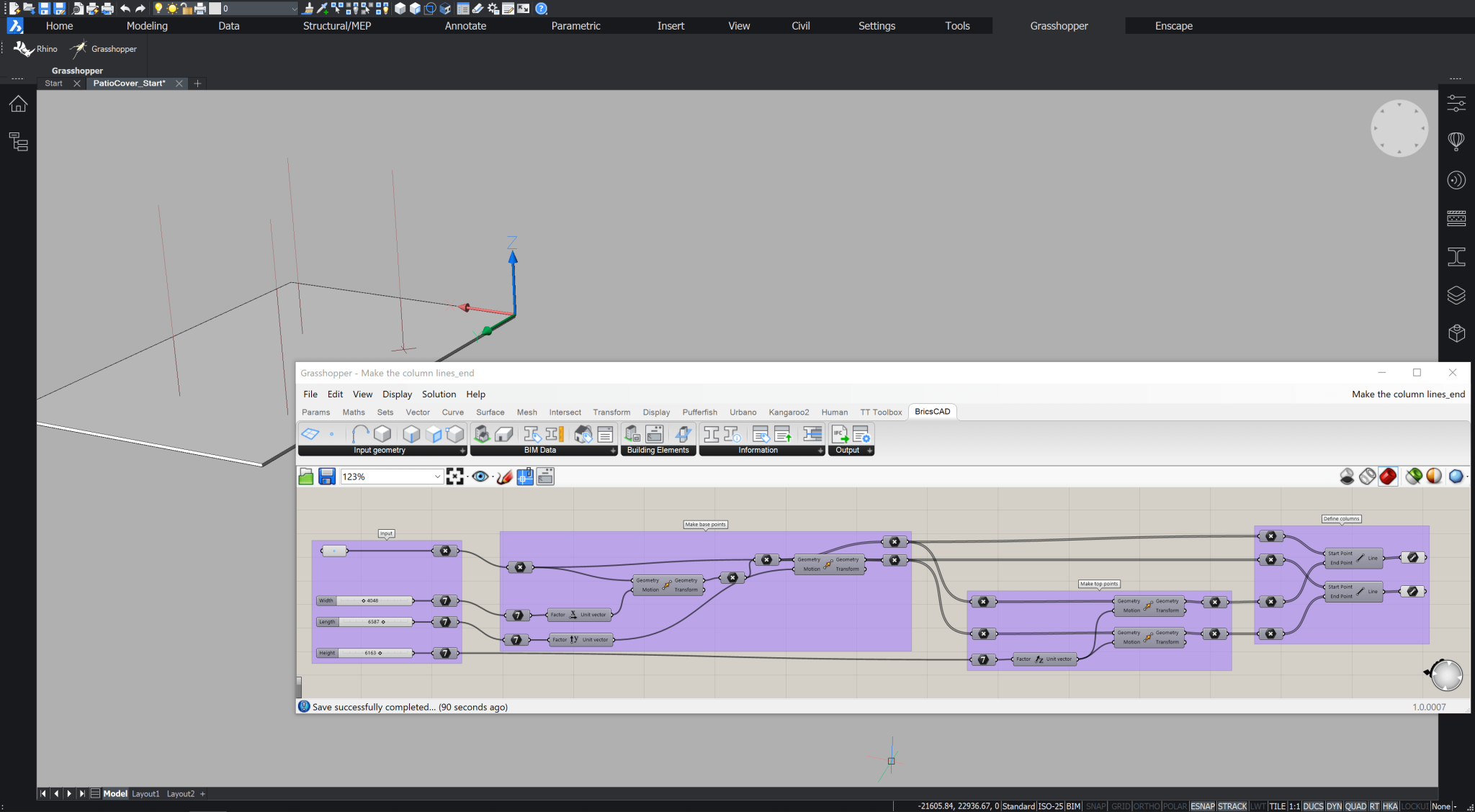The height and width of the screenshot is (812, 1475).
Task: Open a Grasshopper file with the folder icon
Action: [305, 476]
